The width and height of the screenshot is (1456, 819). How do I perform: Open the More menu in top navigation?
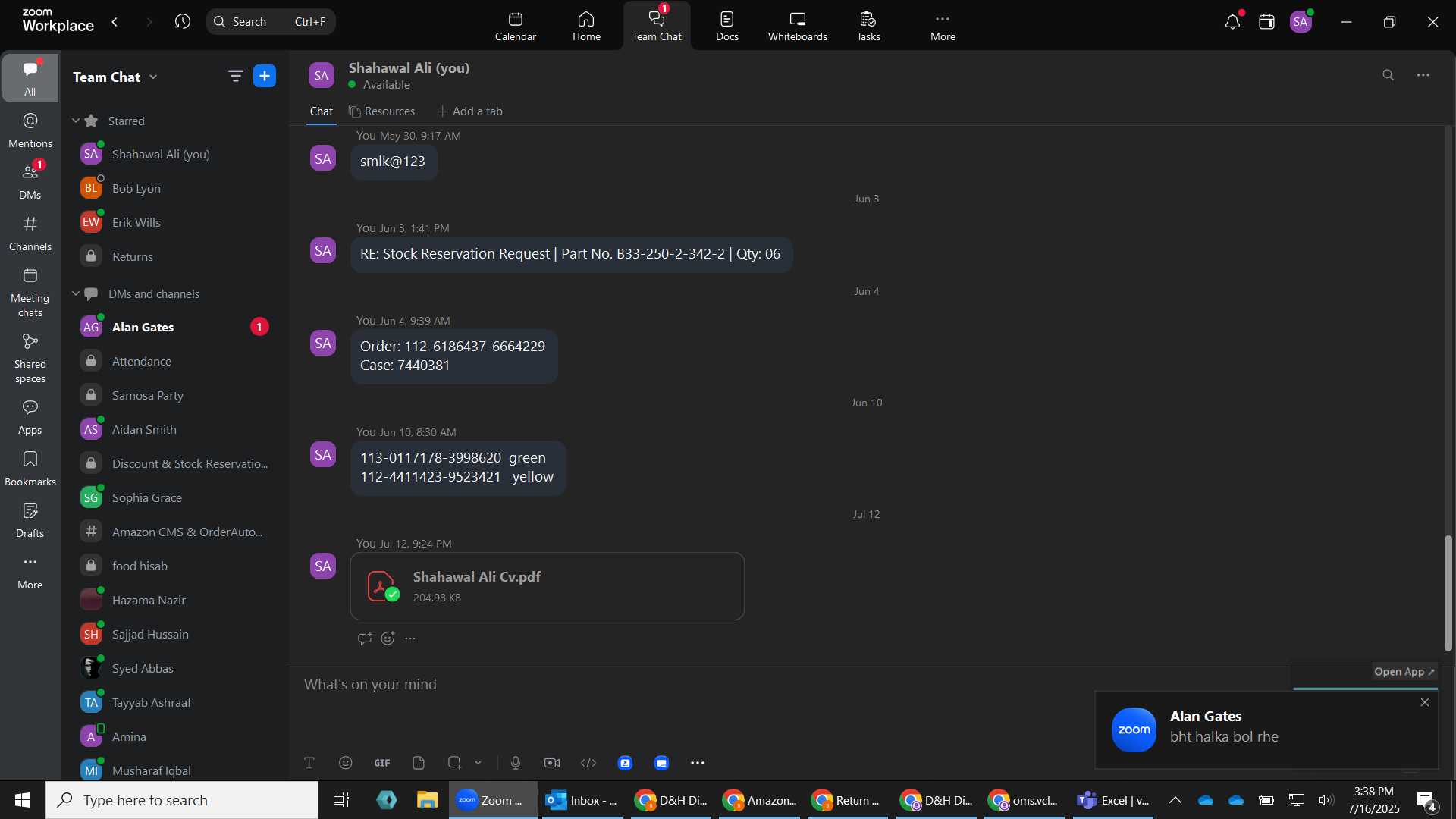(943, 27)
